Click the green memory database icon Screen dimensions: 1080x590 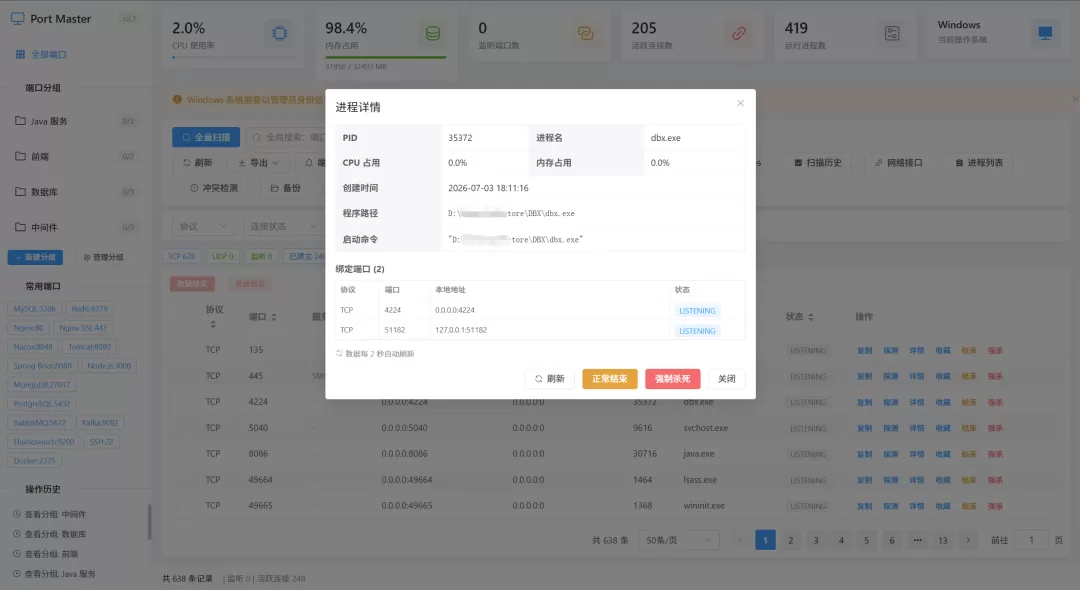(x=433, y=33)
